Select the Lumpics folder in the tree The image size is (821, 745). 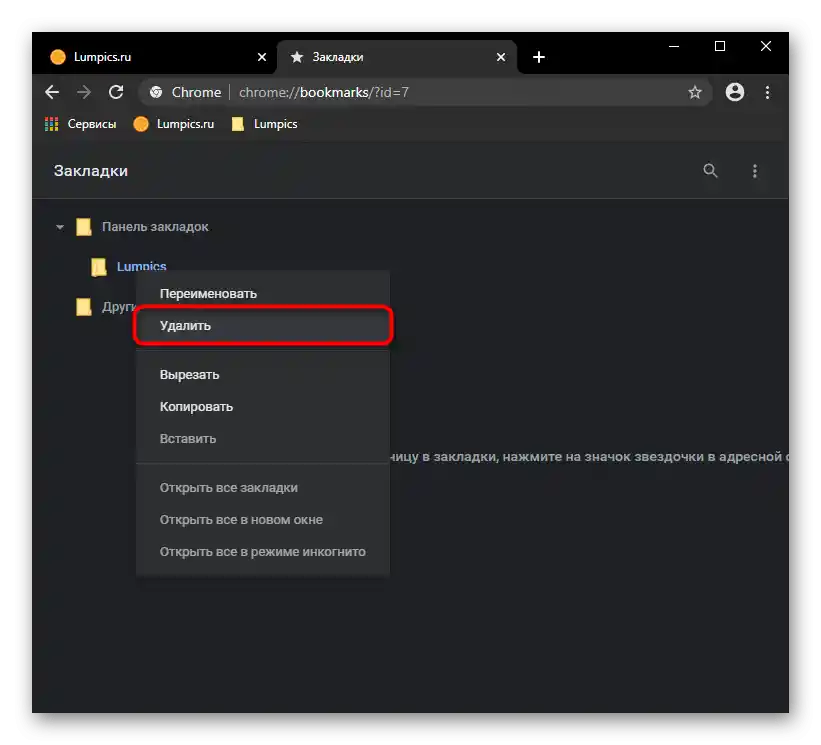(x=129, y=266)
